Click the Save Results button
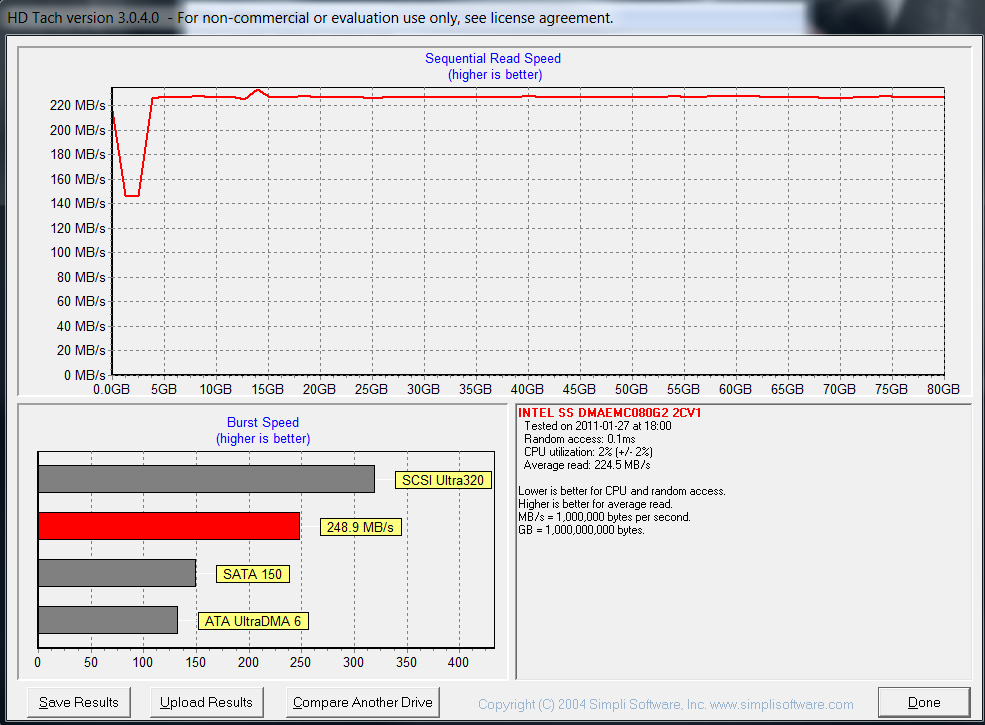This screenshot has width=985, height=725. (x=78, y=702)
